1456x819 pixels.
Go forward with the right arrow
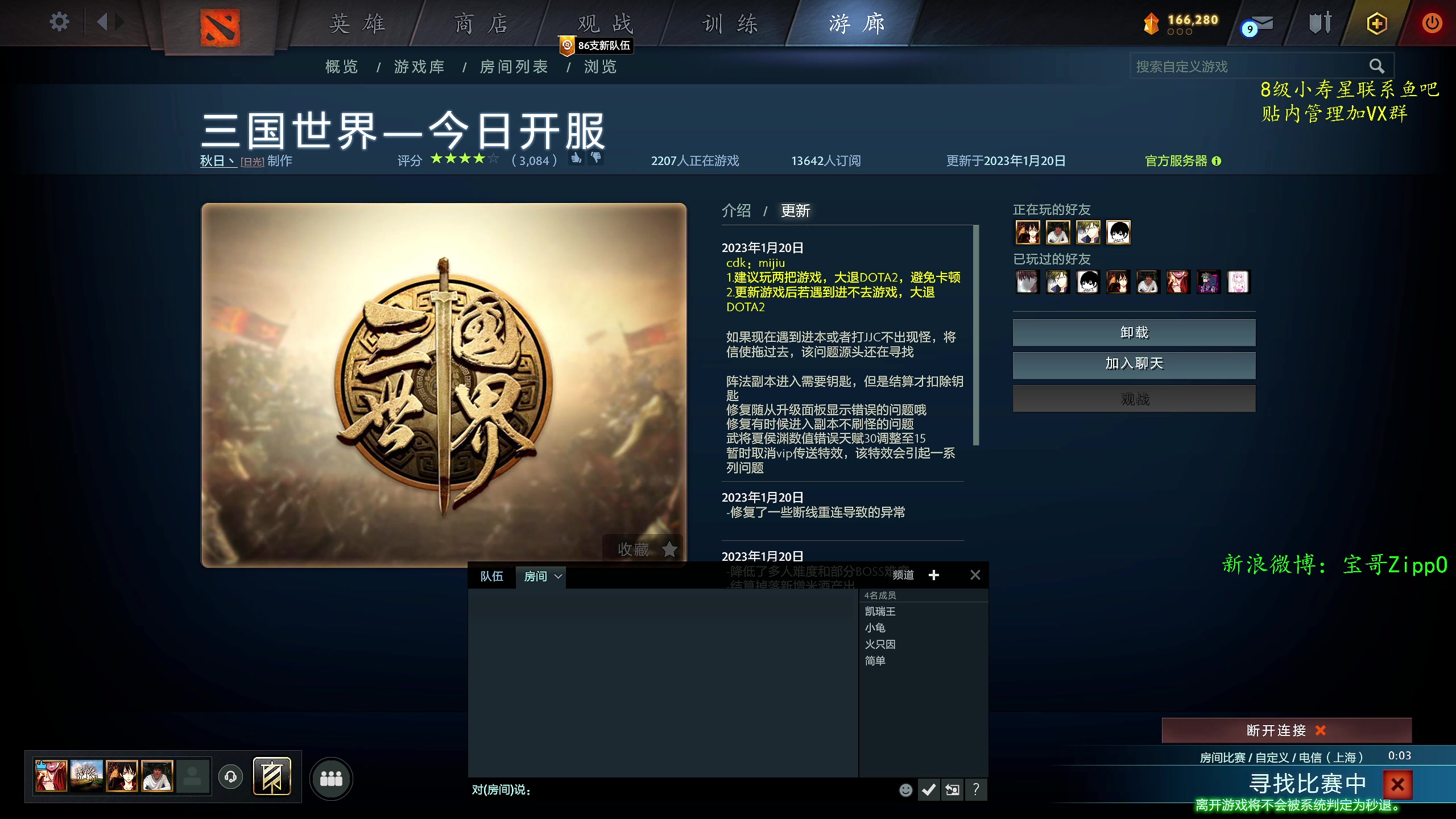[x=119, y=22]
